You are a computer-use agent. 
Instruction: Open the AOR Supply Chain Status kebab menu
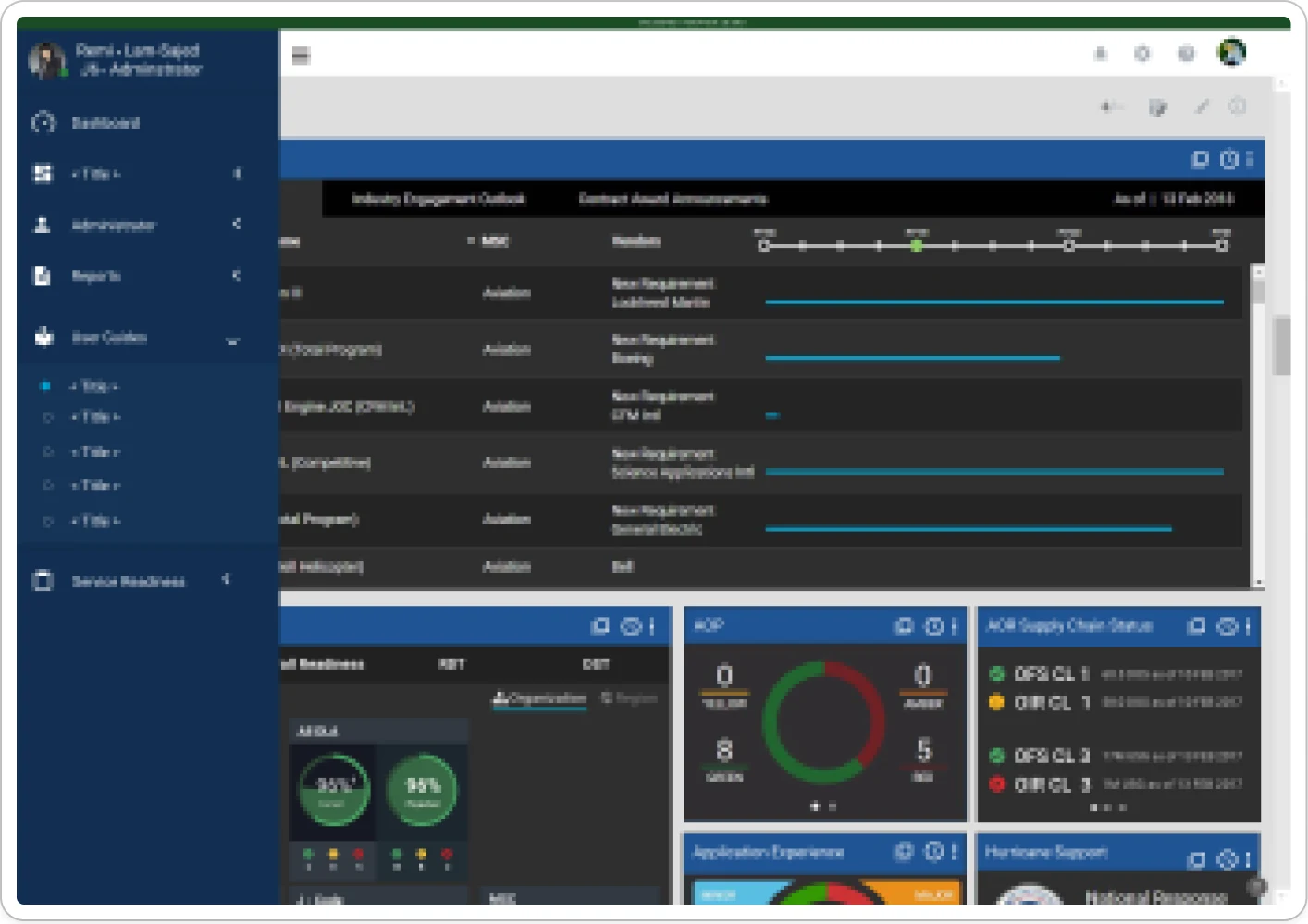(1248, 626)
